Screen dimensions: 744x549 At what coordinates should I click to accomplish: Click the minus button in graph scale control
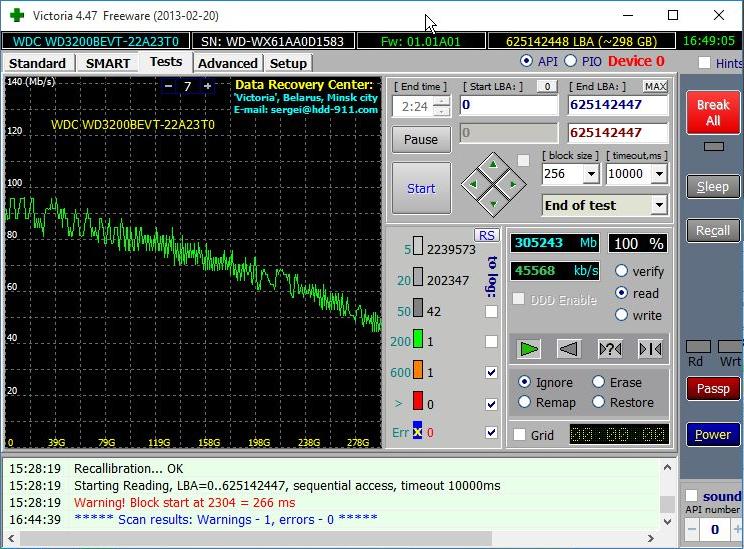[168, 86]
